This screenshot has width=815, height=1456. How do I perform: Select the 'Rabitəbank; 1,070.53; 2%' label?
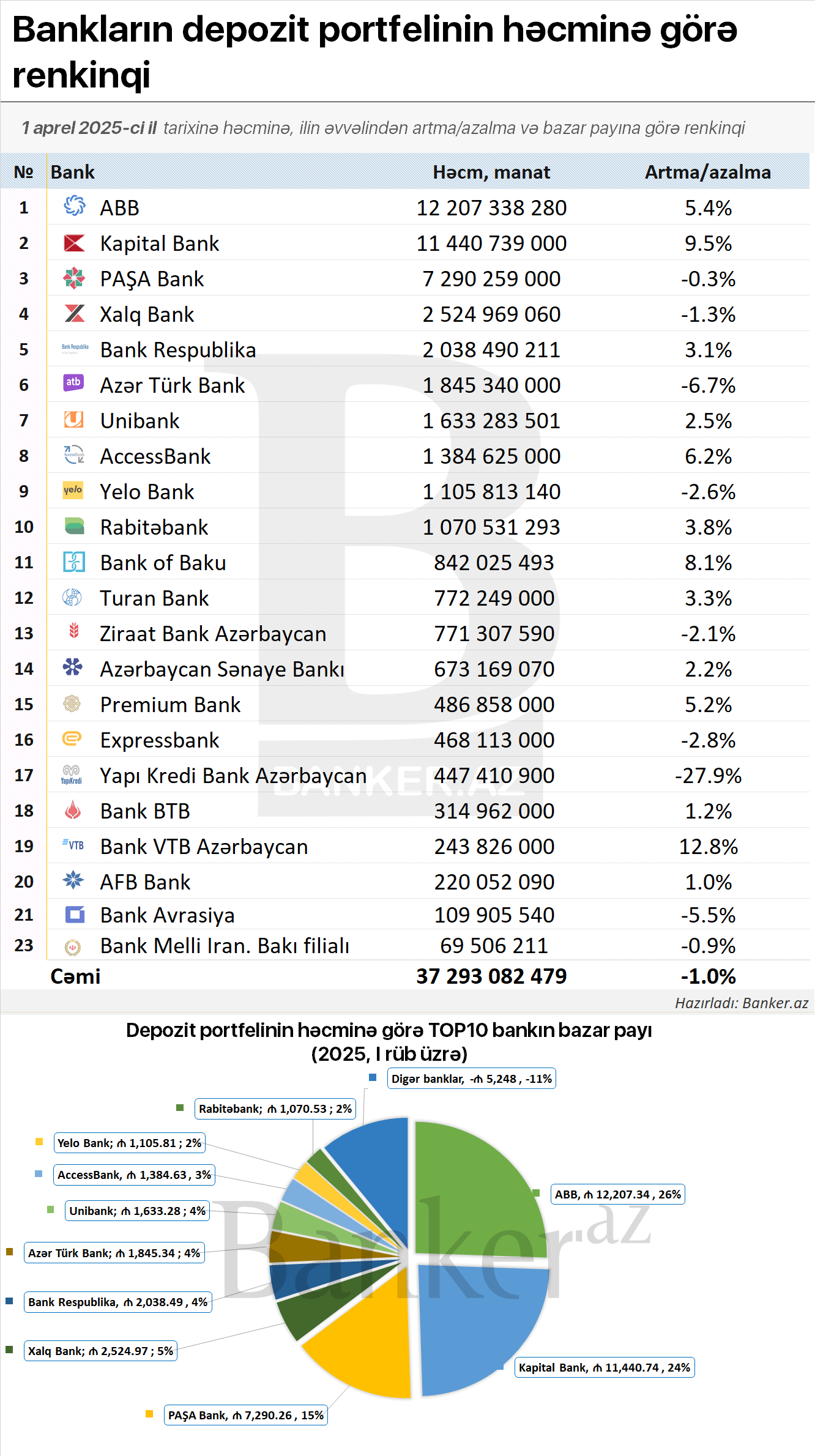pos(275,1109)
